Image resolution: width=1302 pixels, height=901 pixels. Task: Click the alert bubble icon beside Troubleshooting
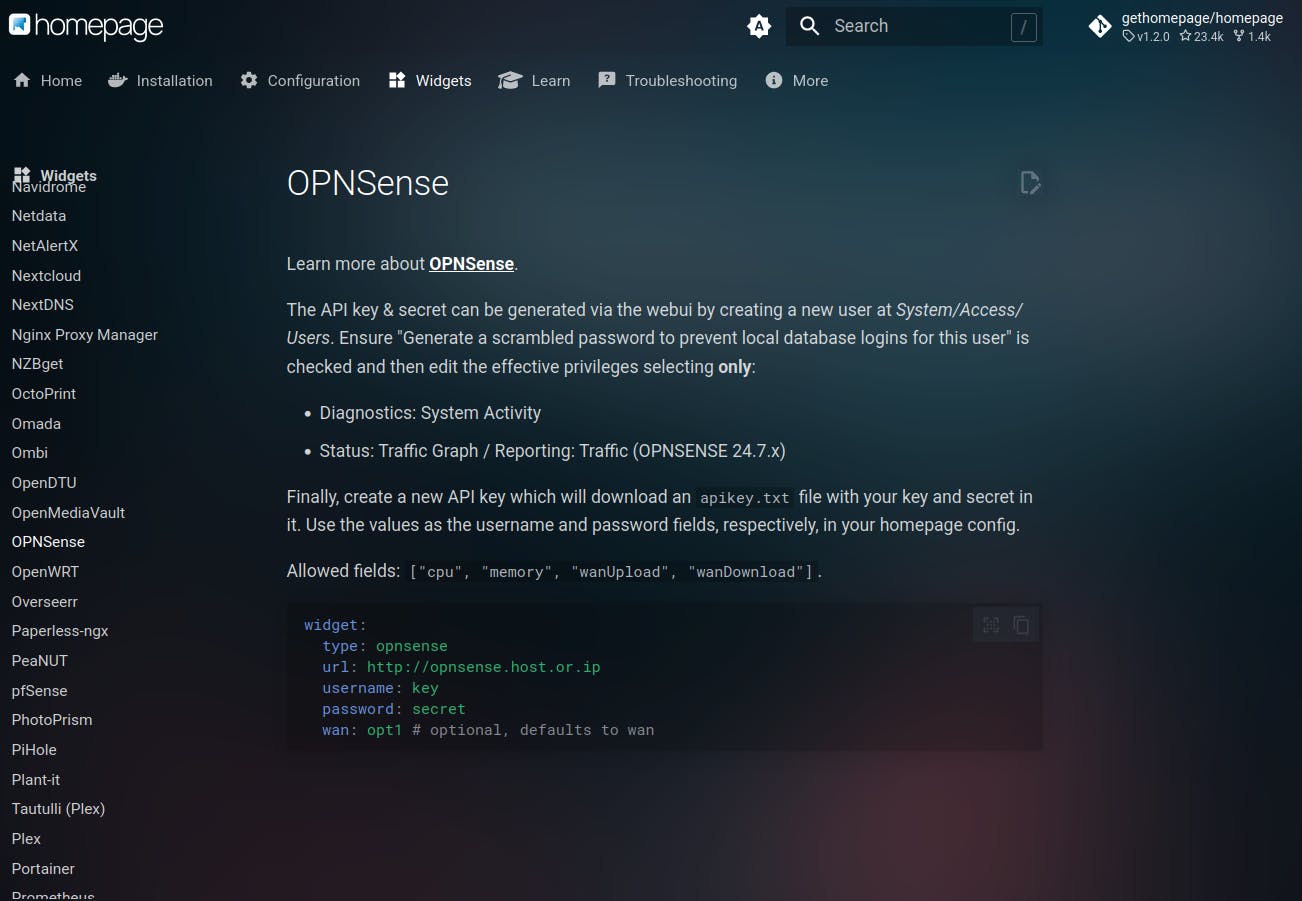pos(607,80)
